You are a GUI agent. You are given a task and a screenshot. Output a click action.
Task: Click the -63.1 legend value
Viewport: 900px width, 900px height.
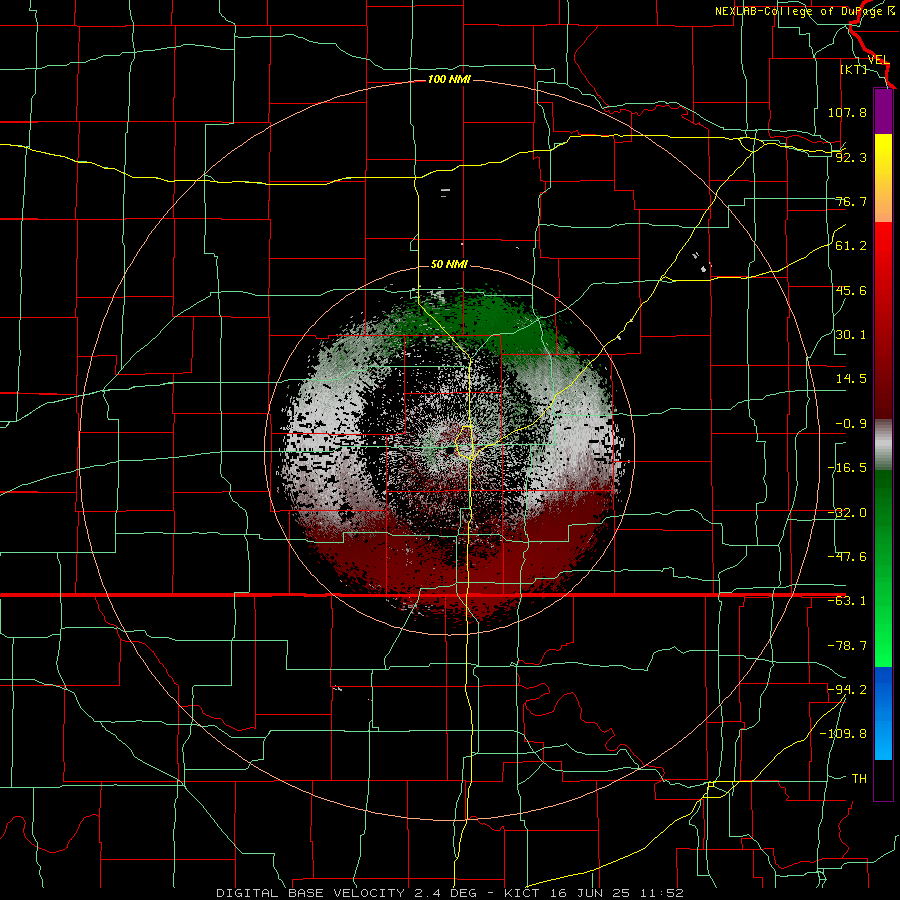click(847, 601)
